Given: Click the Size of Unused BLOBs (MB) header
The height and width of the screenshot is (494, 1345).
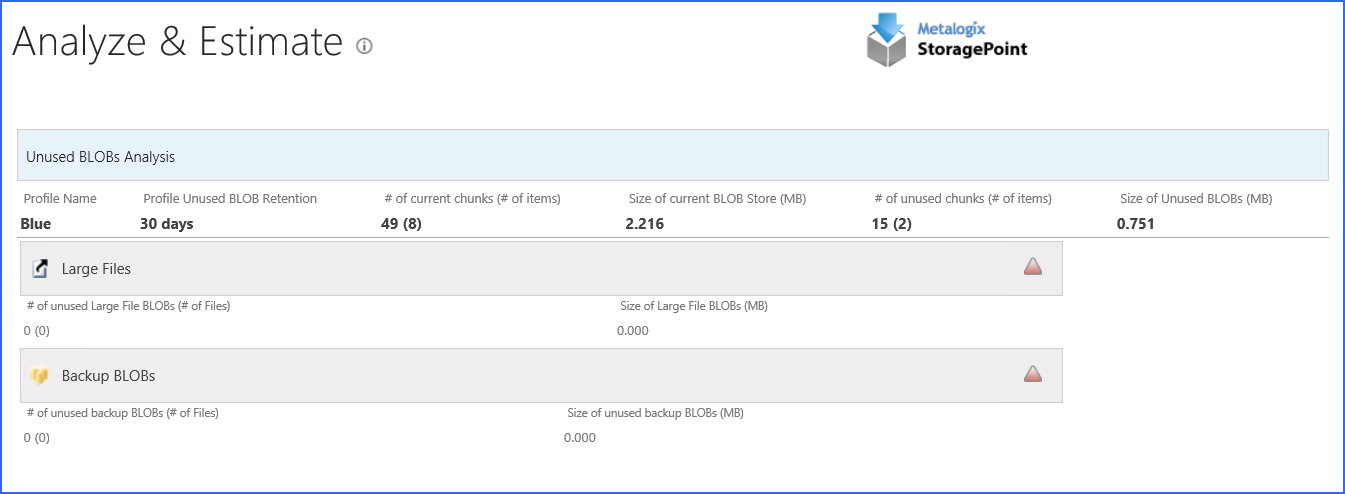Looking at the screenshot, I should click(x=1196, y=199).
